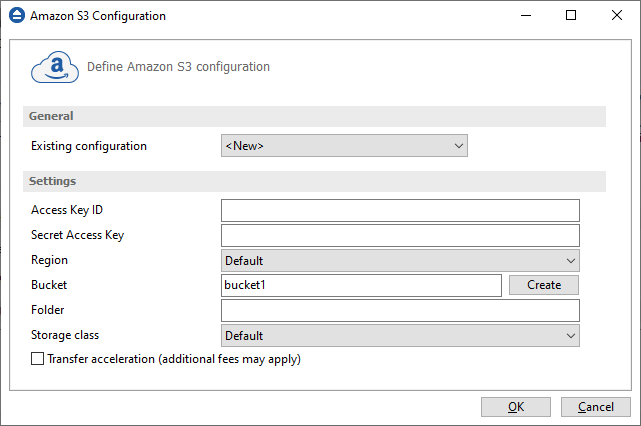641x426 pixels.
Task: Focus the Secret Access Key field
Action: (400, 235)
